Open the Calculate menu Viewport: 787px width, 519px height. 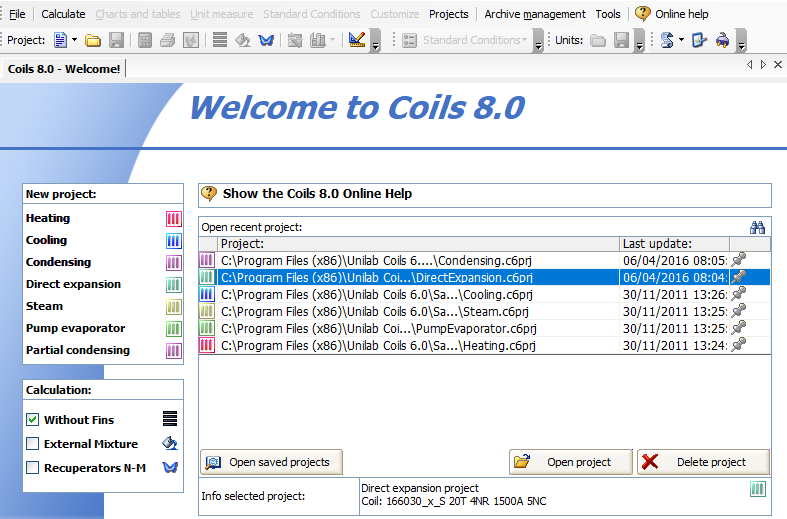pyautogui.click(x=63, y=14)
